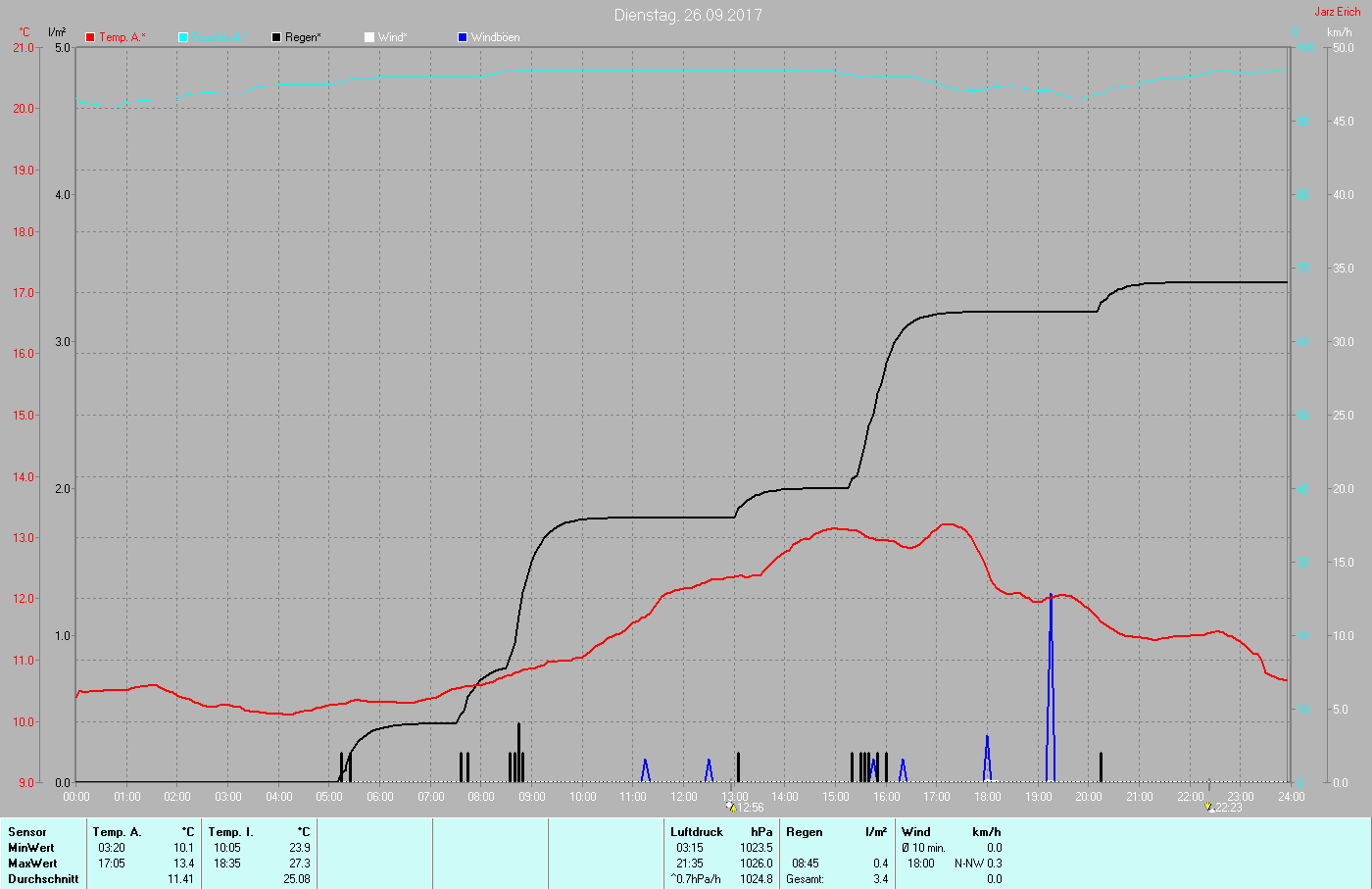Click the rain maximum value 0.4
The height and width of the screenshot is (889, 1372).
click(x=880, y=864)
